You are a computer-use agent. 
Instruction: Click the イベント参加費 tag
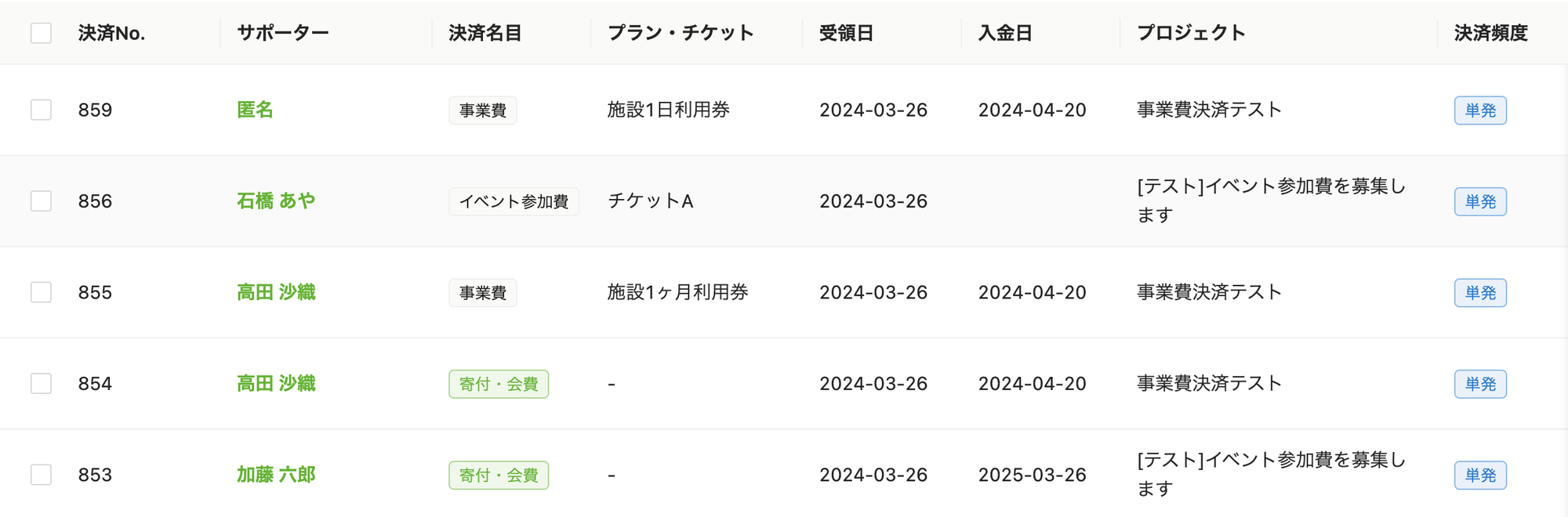514,201
